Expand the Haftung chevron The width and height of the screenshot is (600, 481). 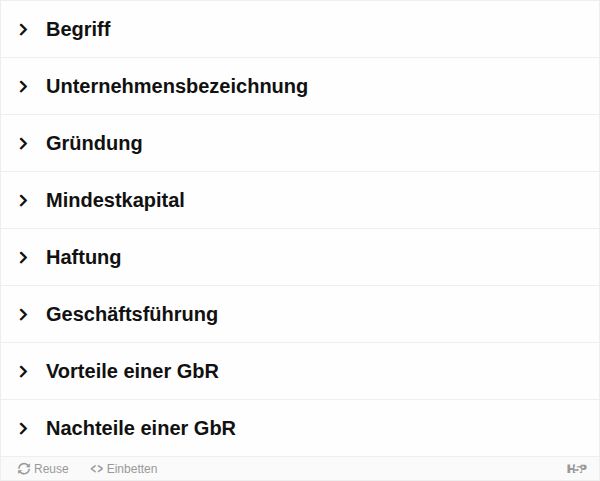(23, 258)
